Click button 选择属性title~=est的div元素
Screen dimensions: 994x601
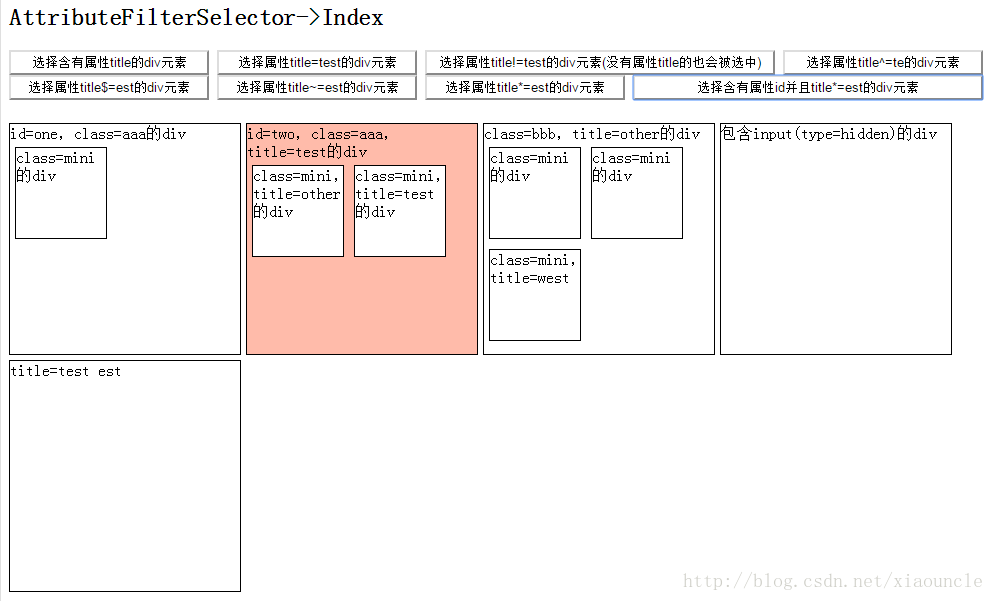[x=317, y=87]
